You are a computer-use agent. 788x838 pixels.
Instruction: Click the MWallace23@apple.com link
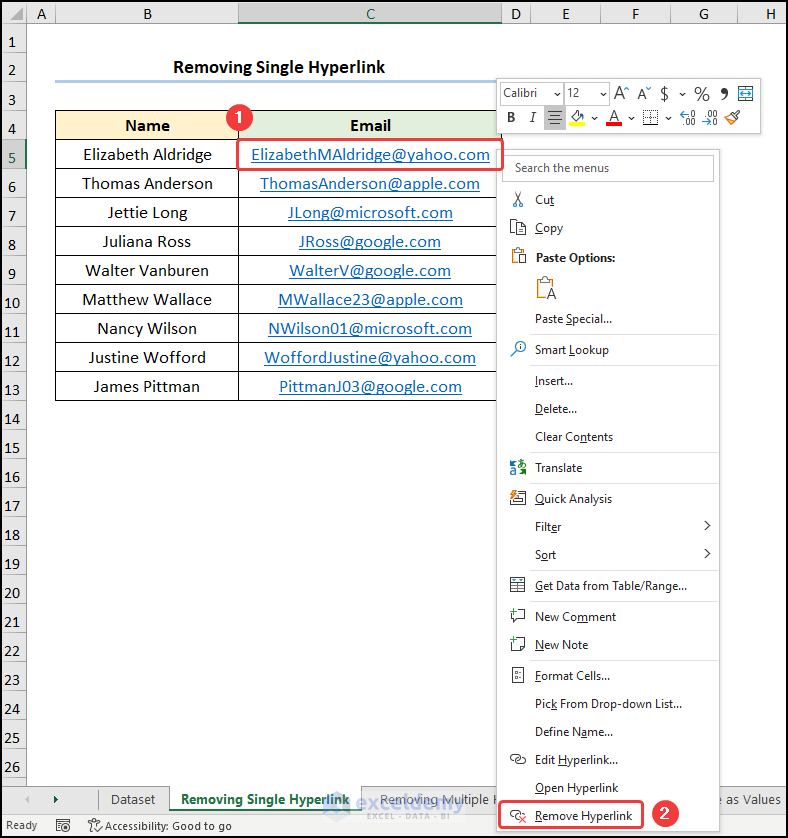[370, 299]
